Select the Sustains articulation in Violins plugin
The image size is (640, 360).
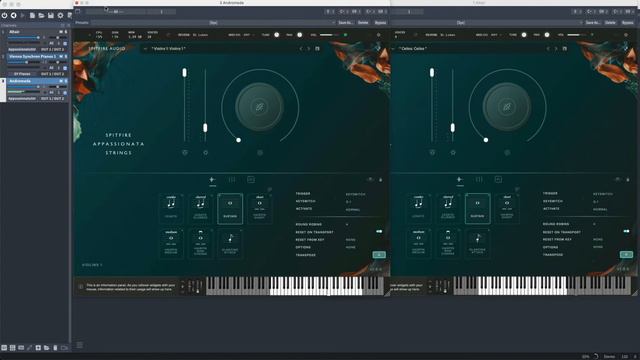pos(230,209)
